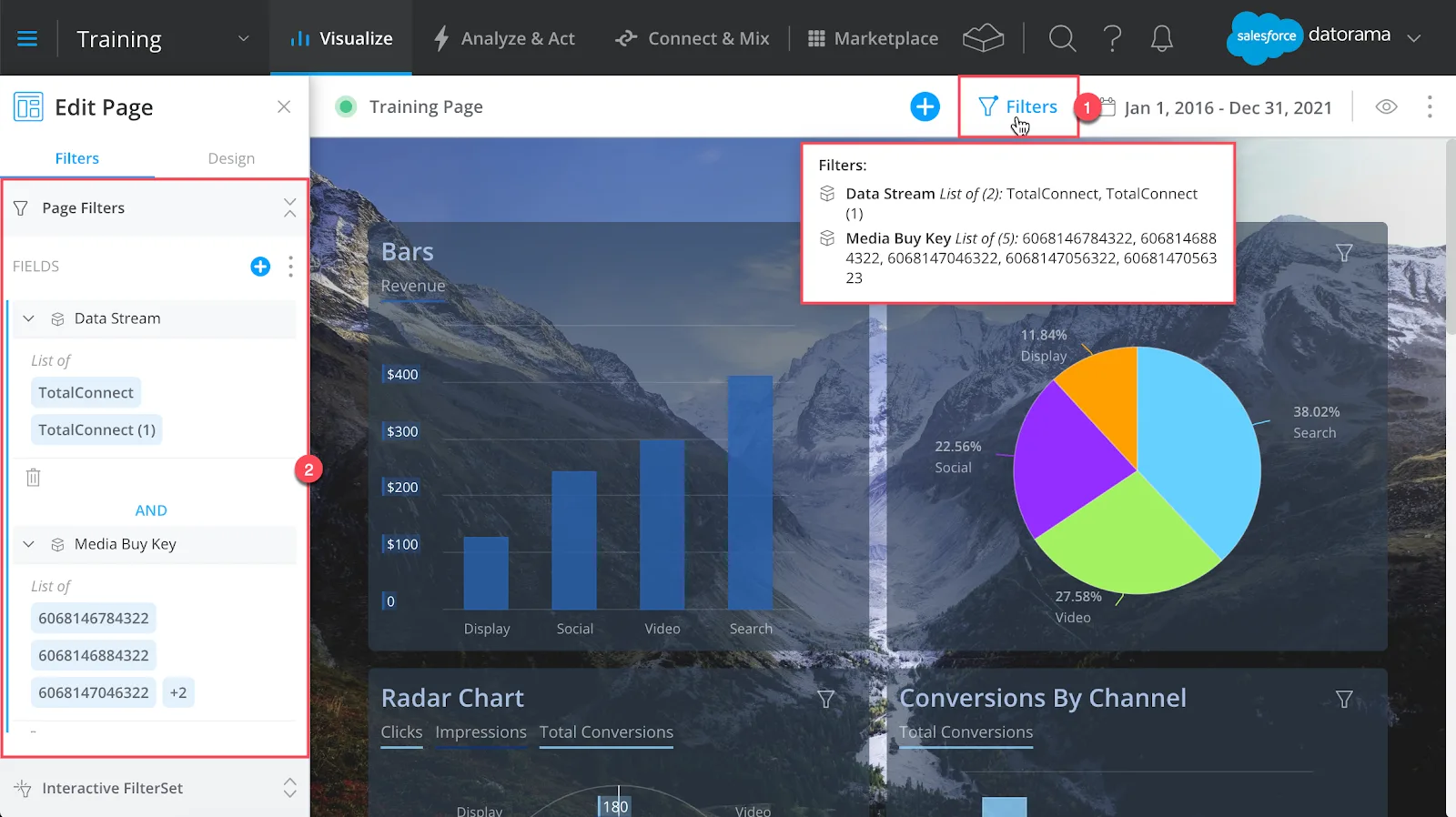Go to Marketplace
The height and width of the screenshot is (817, 1456).
pyautogui.click(x=873, y=38)
